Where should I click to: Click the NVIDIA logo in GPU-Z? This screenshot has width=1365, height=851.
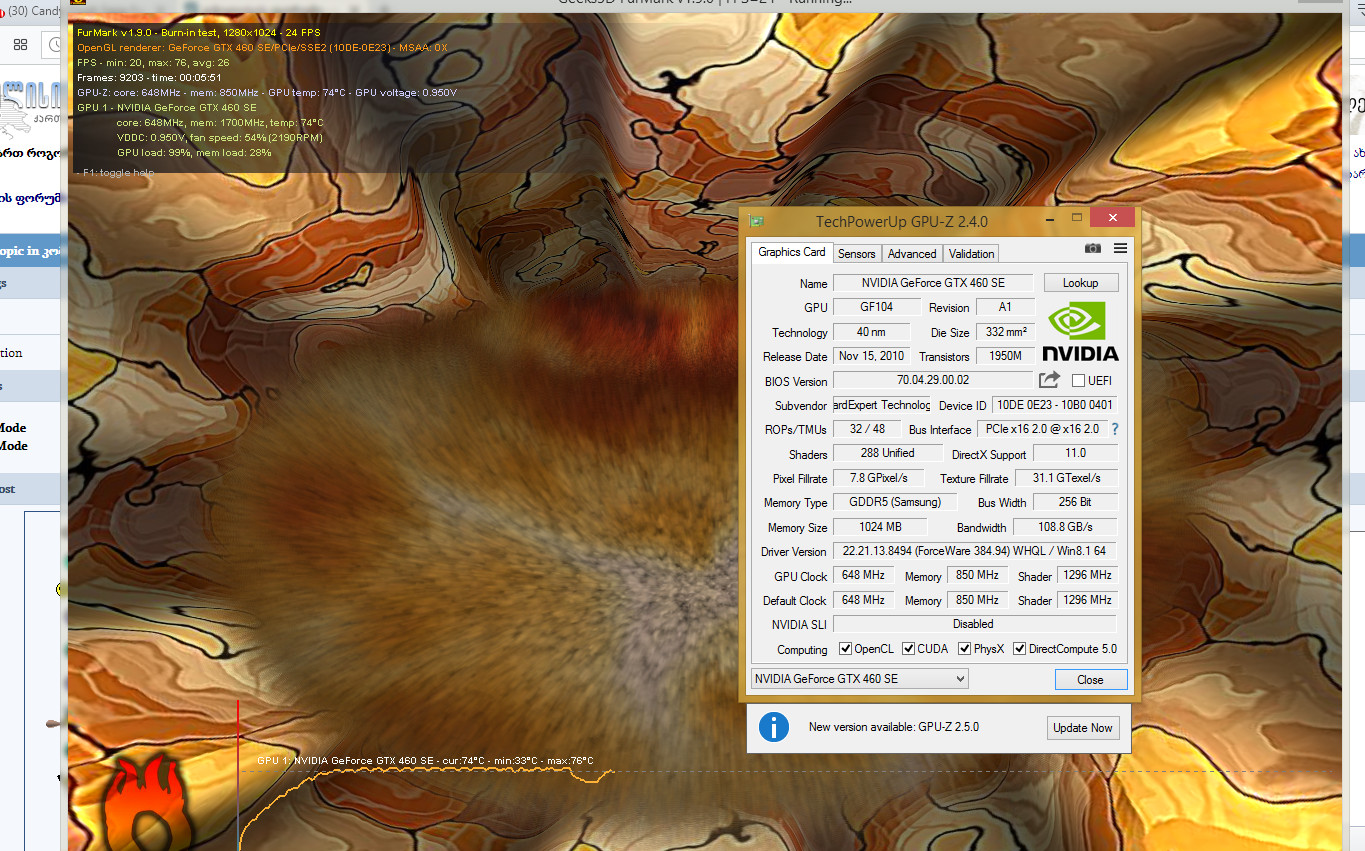point(1080,331)
